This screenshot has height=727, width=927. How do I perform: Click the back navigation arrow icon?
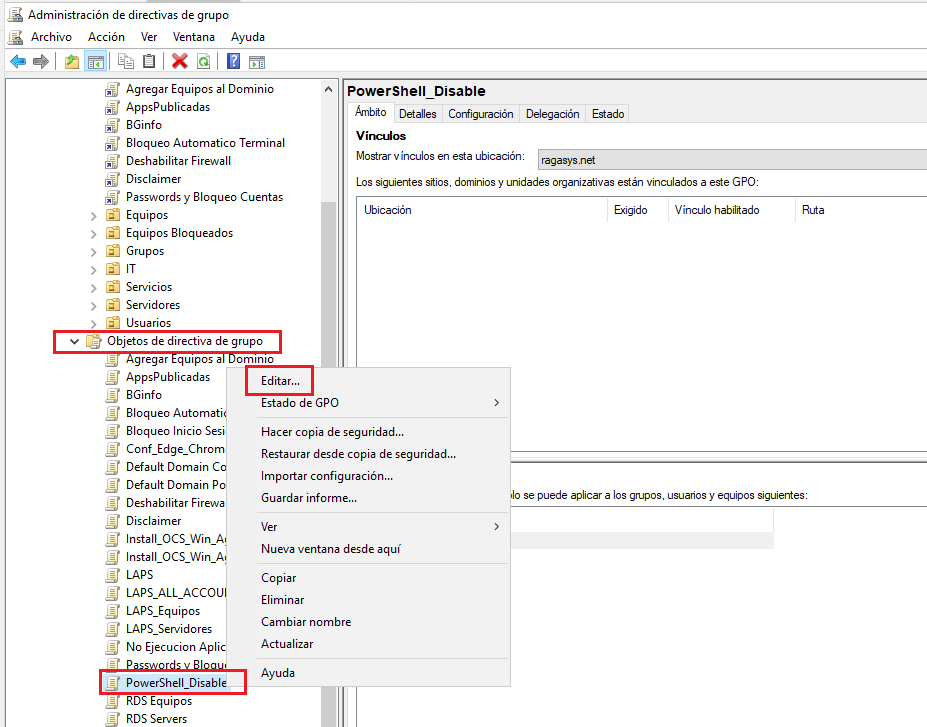coord(17,61)
